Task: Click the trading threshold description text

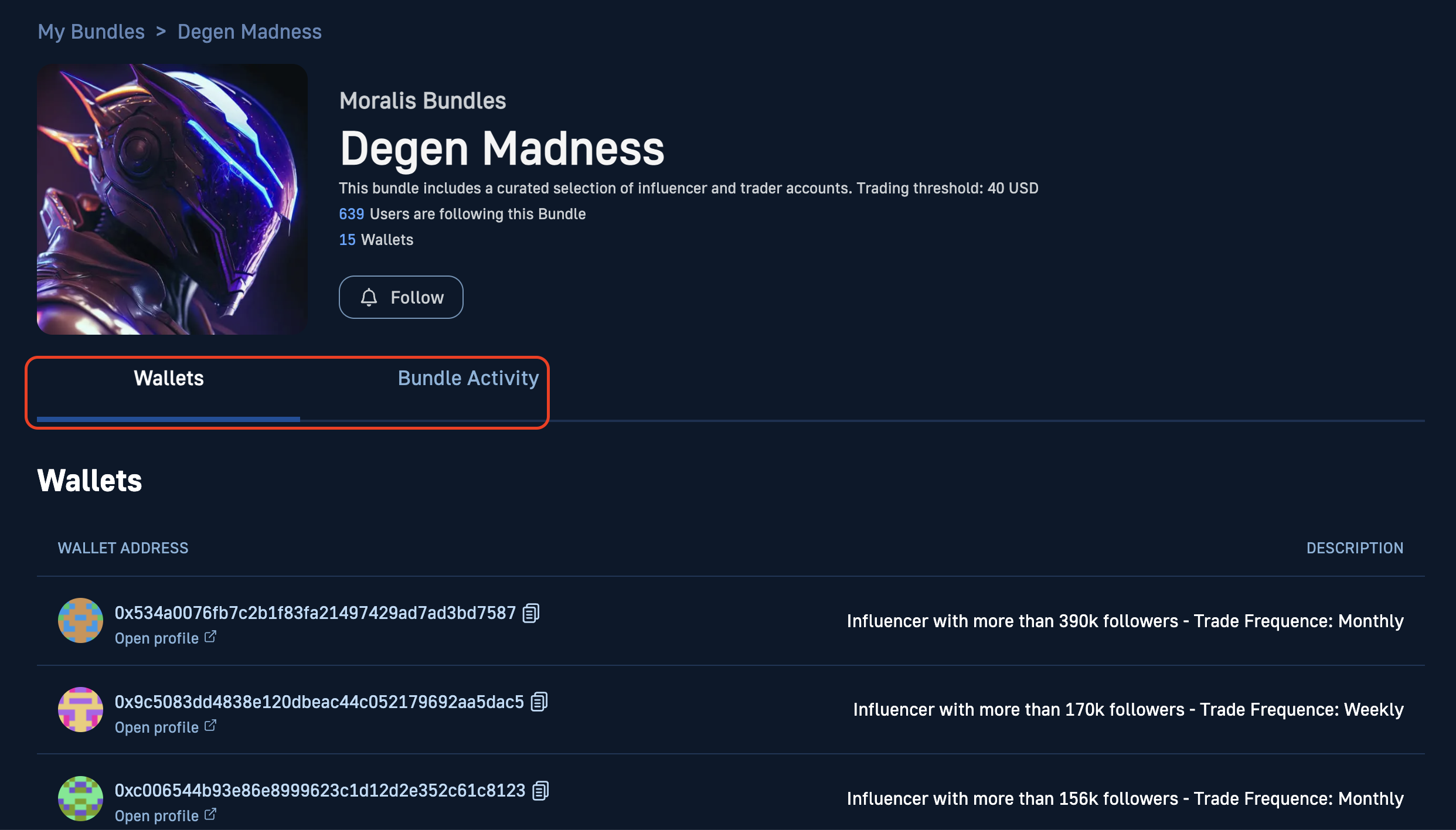Action: coord(688,188)
